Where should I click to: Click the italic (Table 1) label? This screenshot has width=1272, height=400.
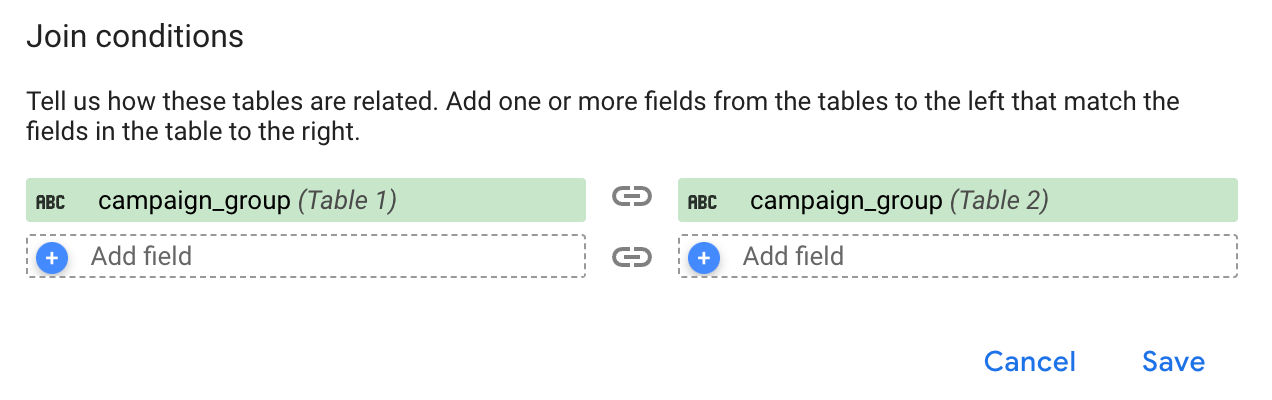point(348,201)
